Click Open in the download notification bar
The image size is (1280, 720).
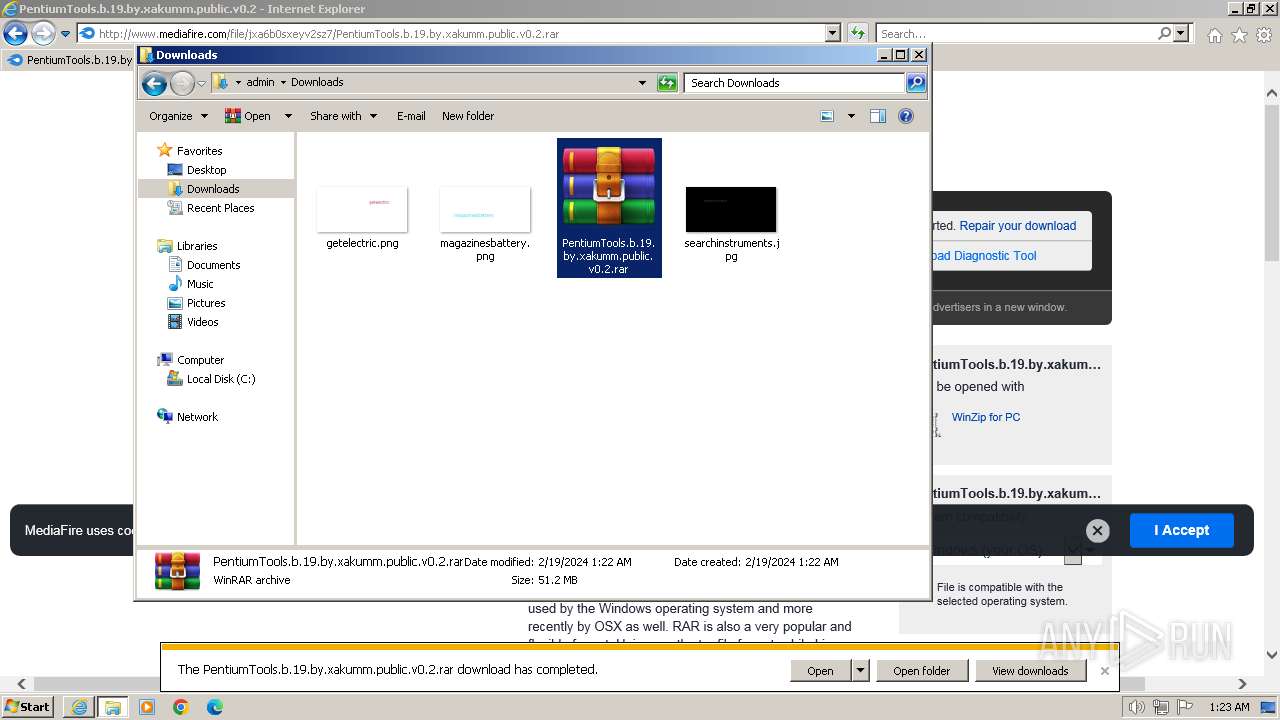[820, 671]
